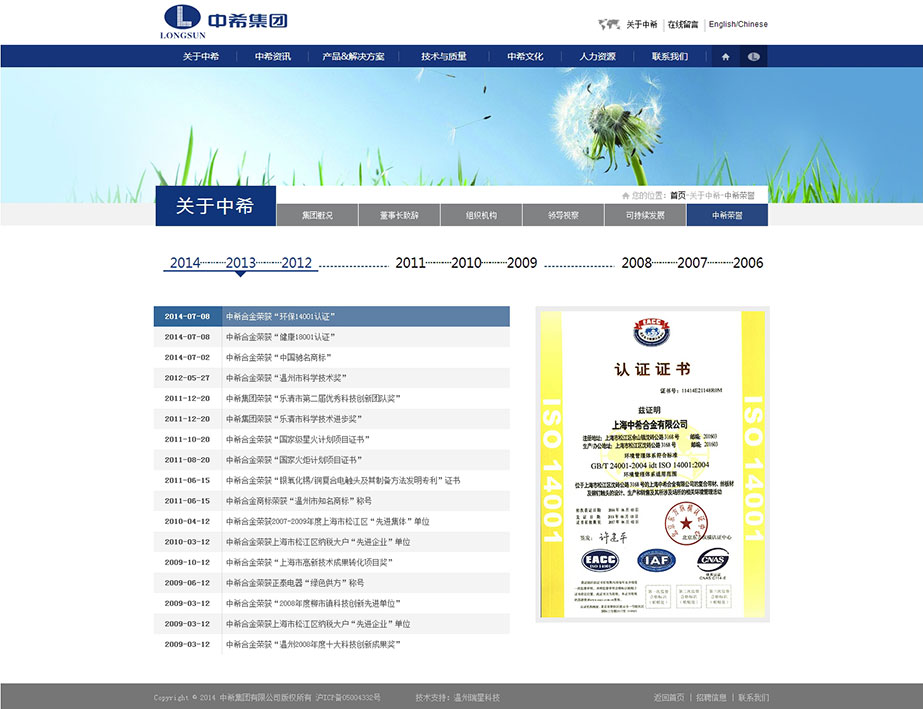This screenshot has width=923, height=709.
Task: Open 联系我们 menu item
Action: [670, 57]
